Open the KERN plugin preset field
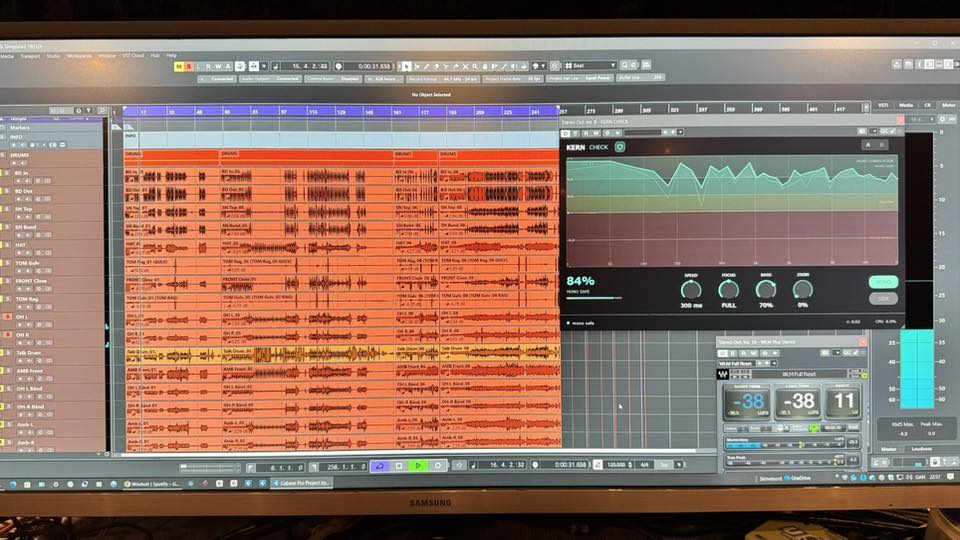Screen dimensions: 960x540 [642, 132]
